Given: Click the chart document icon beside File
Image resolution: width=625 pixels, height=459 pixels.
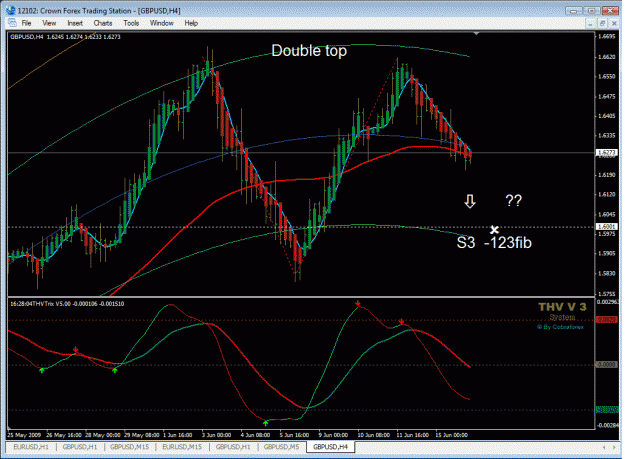Looking at the screenshot, I should (12, 23).
